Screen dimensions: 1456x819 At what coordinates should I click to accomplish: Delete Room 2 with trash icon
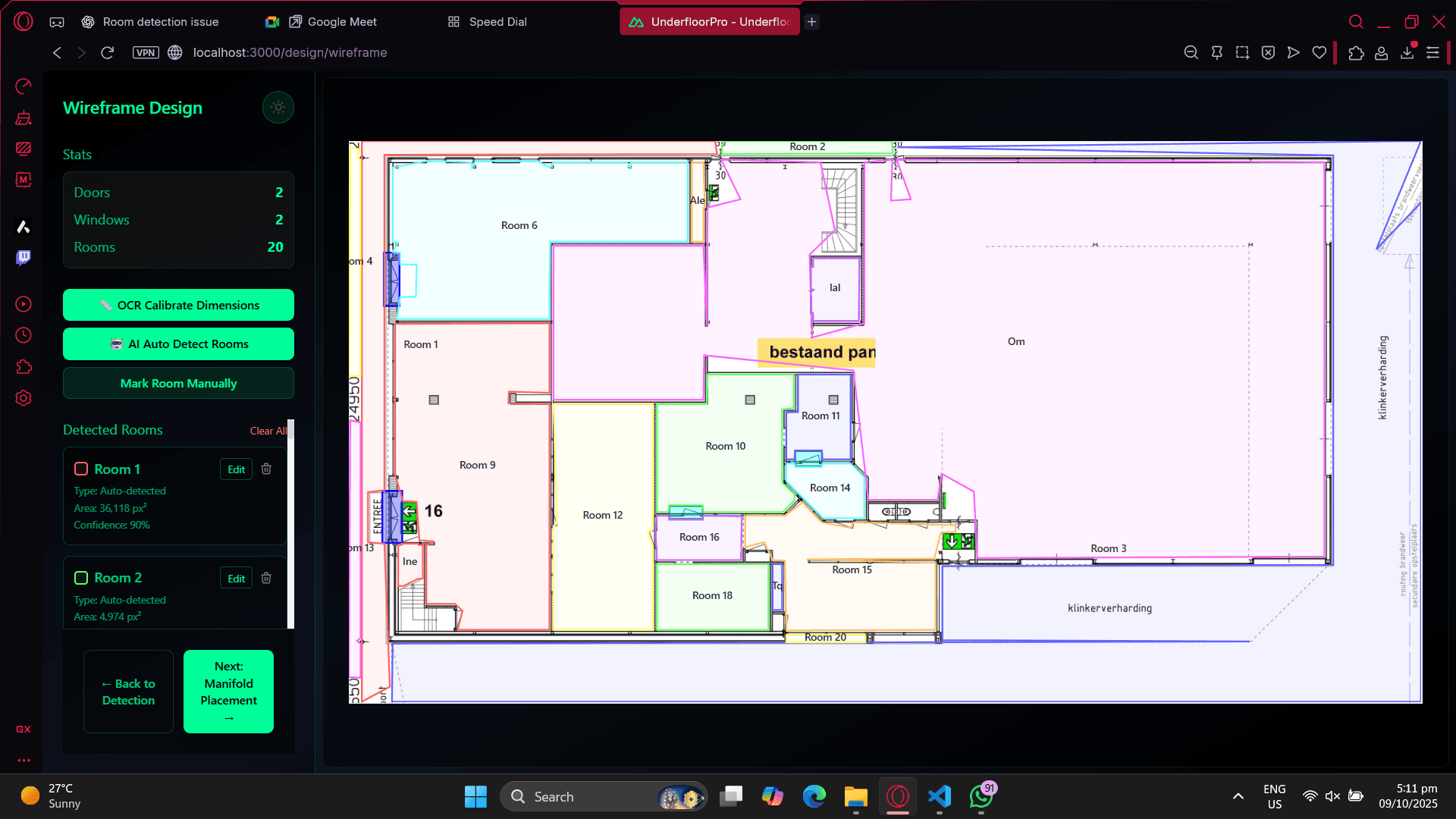pos(266,578)
